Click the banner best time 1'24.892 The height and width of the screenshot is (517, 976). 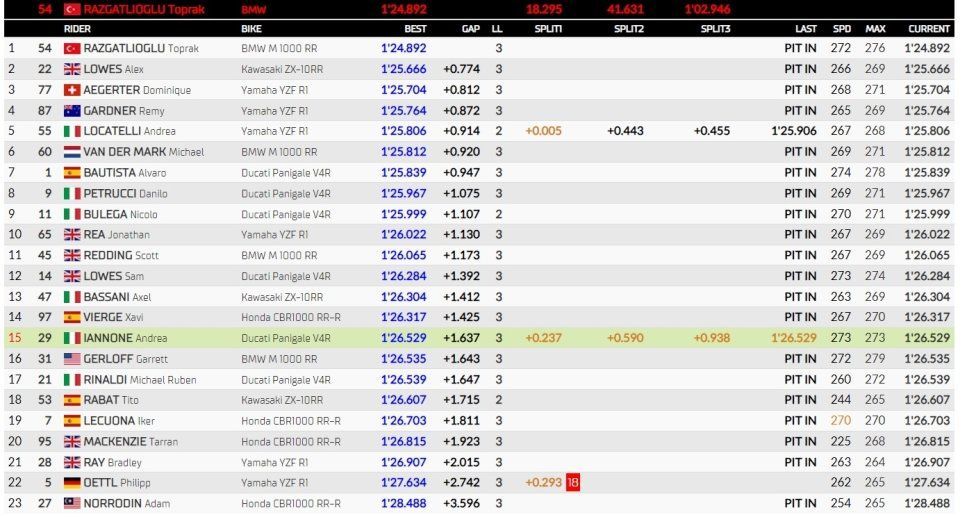point(403,9)
